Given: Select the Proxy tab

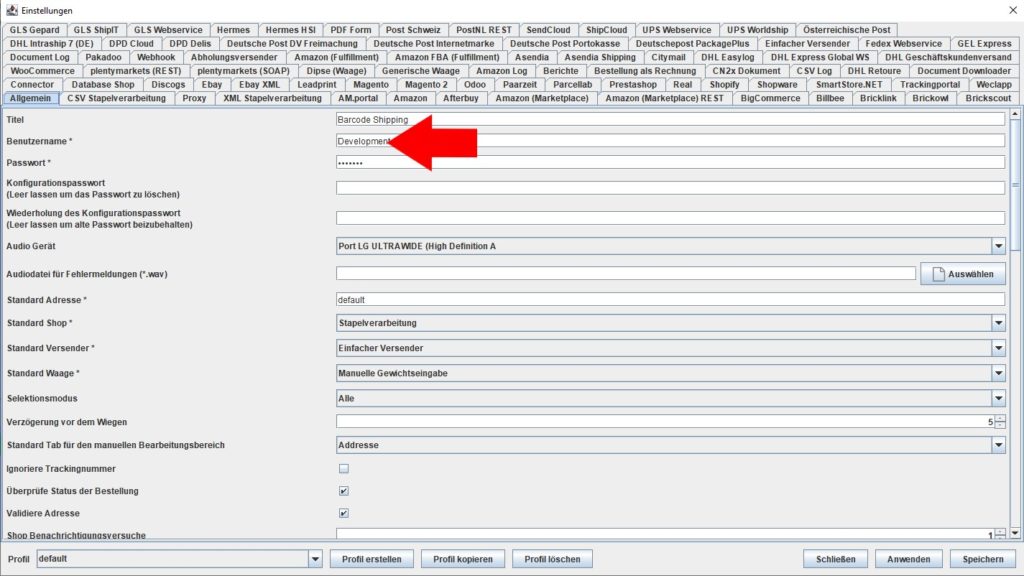Looking at the screenshot, I should click(194, 98).
